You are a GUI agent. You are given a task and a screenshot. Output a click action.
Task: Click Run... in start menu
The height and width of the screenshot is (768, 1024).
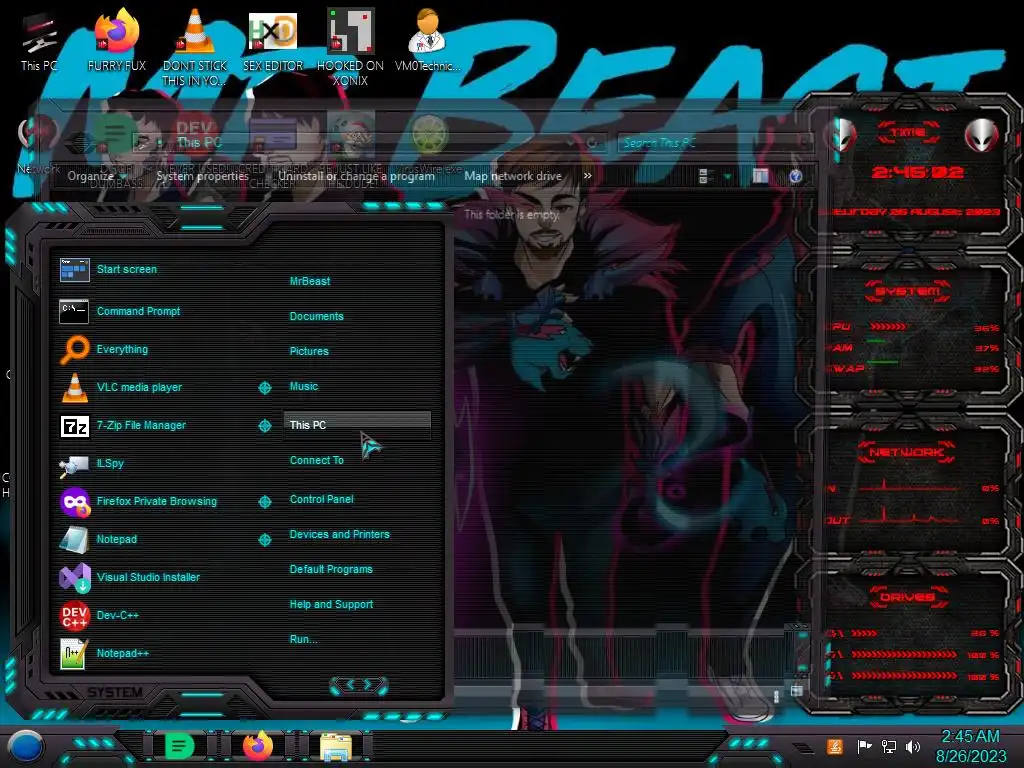click(x=304, y=639)
